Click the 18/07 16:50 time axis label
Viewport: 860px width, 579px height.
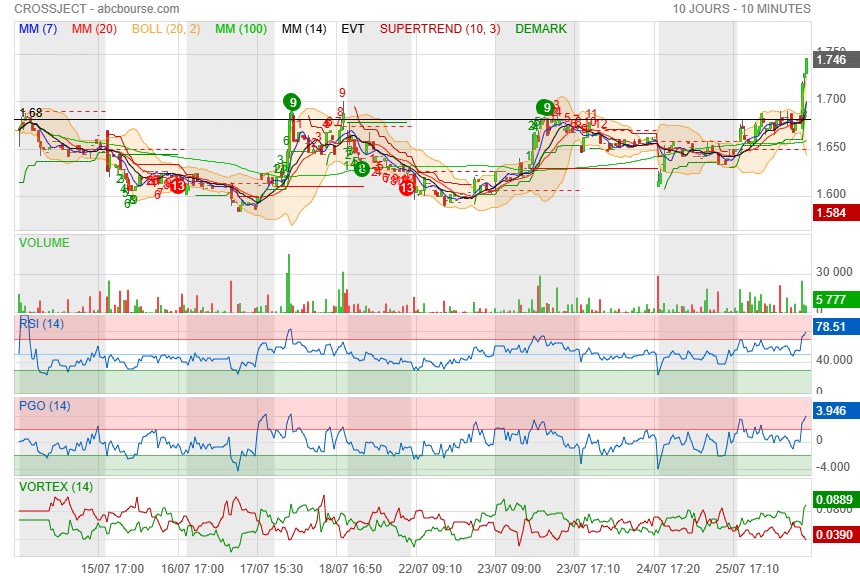pos(350,569)
